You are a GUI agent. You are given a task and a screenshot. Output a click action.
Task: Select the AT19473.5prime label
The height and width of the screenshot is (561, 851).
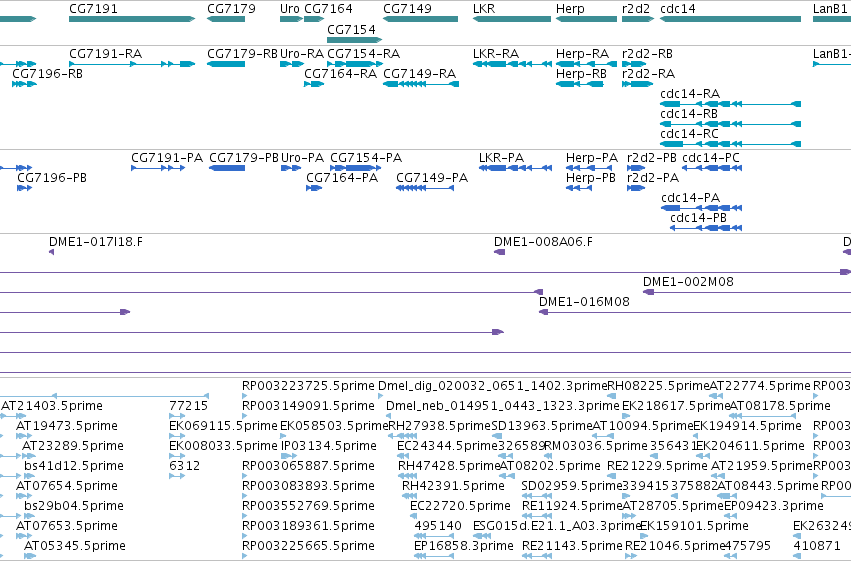coord(67,426)
